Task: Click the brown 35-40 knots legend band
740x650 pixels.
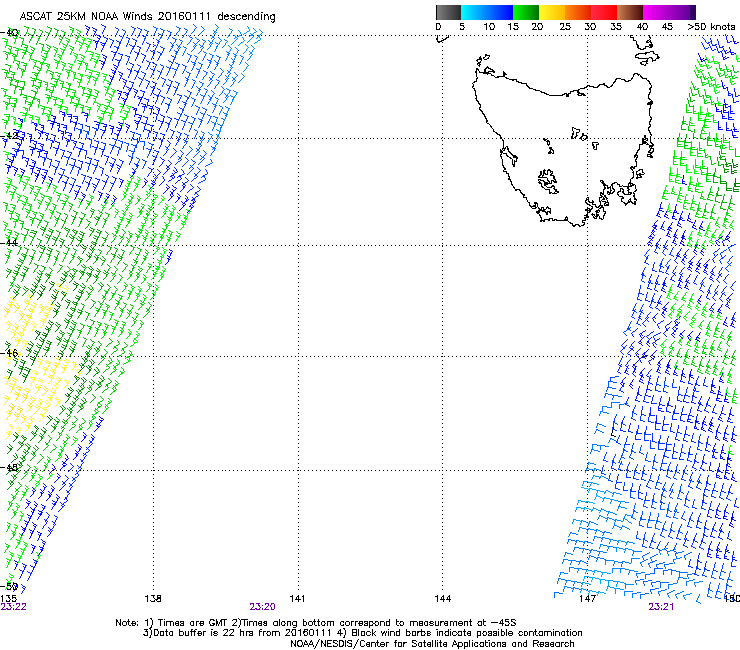Action: click(x=630, y=12)
